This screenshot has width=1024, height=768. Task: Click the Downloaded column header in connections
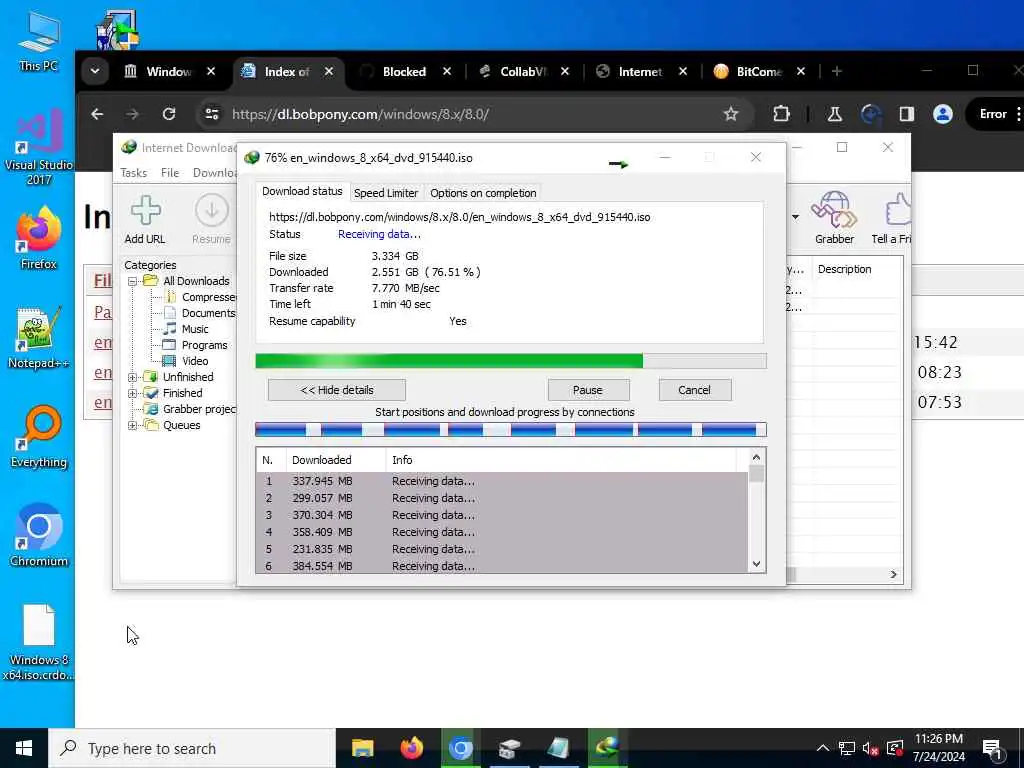point(336,460)
